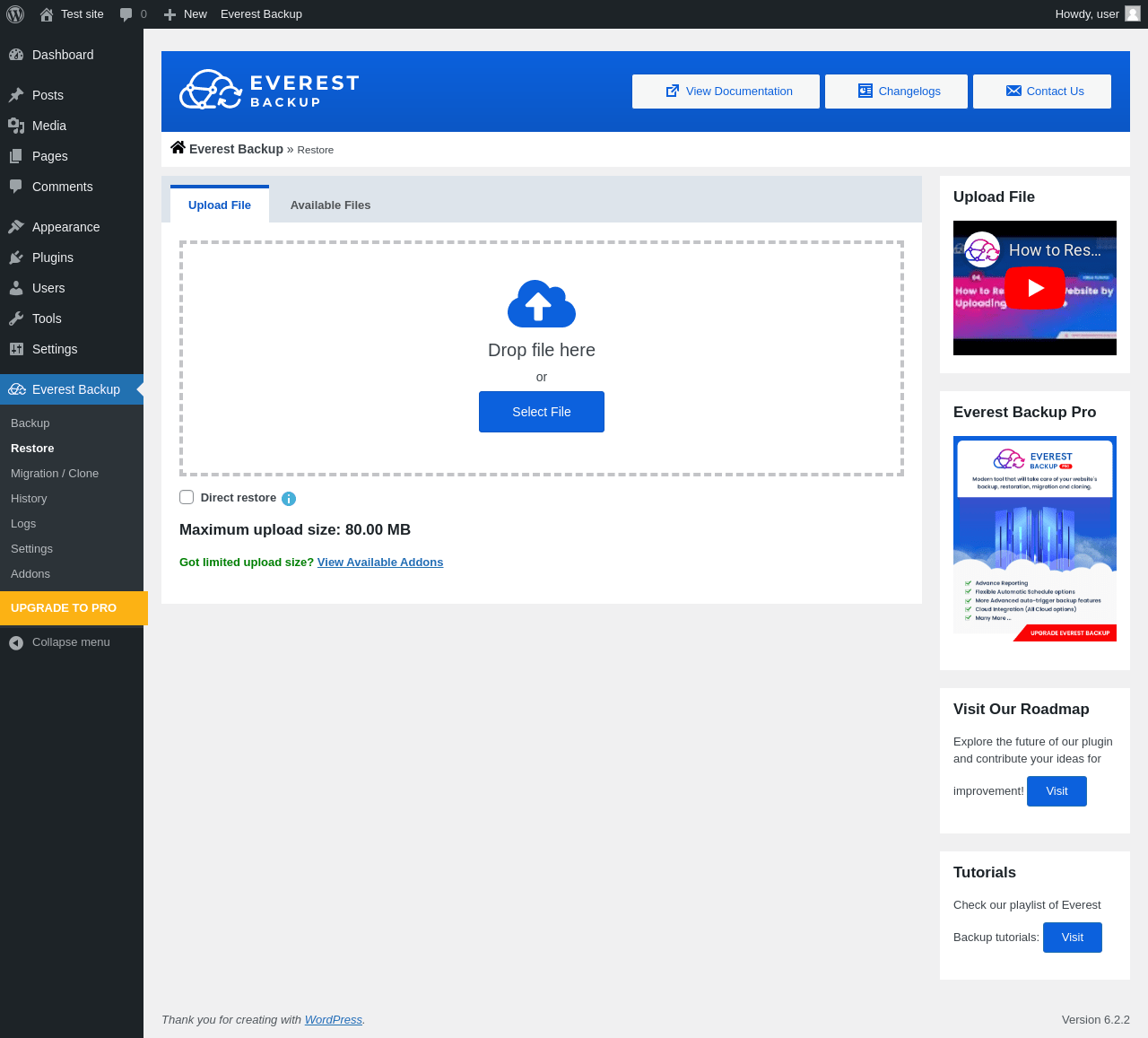The width and height of the screenshot is (1148, 1038).
Task: Click the plus icon beside New
Action: [x=170, y=14]
